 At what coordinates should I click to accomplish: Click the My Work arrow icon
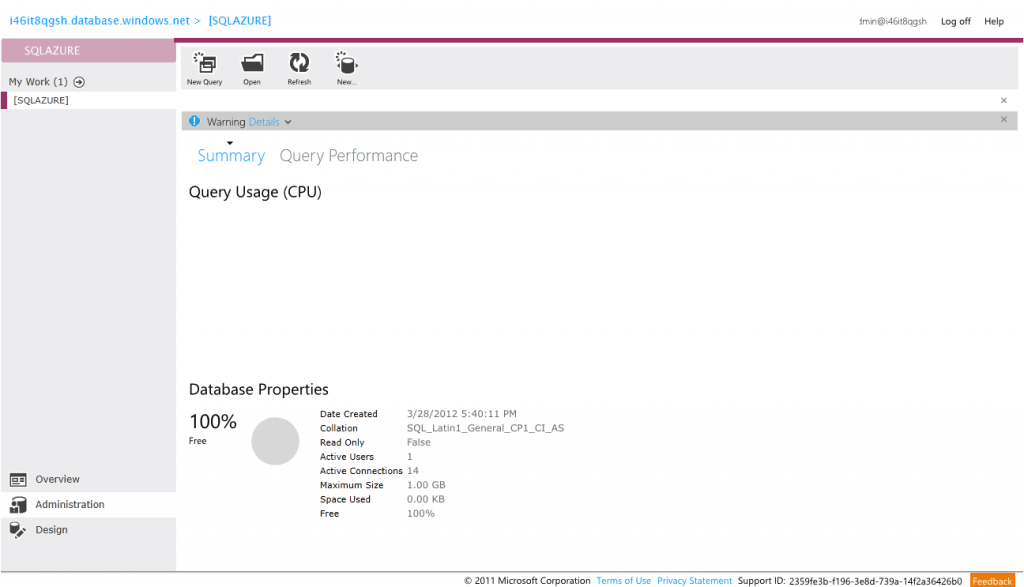[x=79, y=82]
